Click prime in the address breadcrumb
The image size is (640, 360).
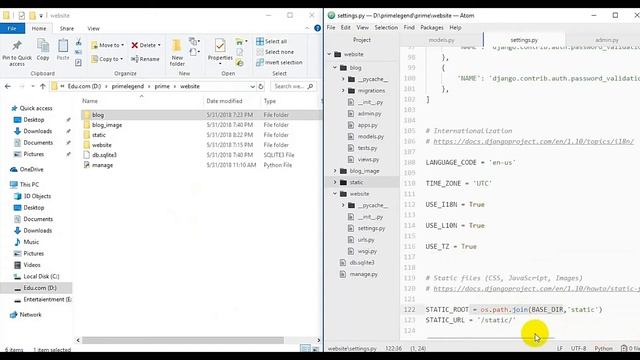162,87
